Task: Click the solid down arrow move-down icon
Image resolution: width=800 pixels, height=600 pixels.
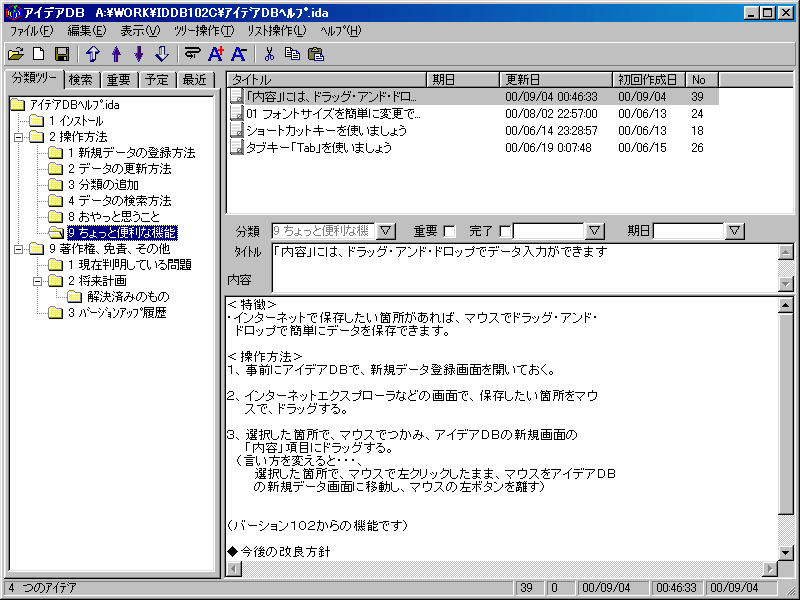Action: point(139,54)
